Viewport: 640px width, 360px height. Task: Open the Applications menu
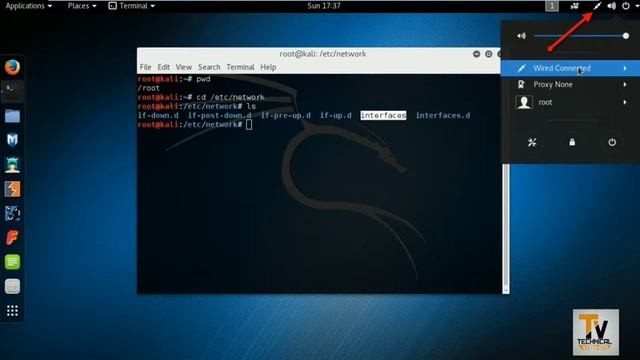(x=28, y=6)
